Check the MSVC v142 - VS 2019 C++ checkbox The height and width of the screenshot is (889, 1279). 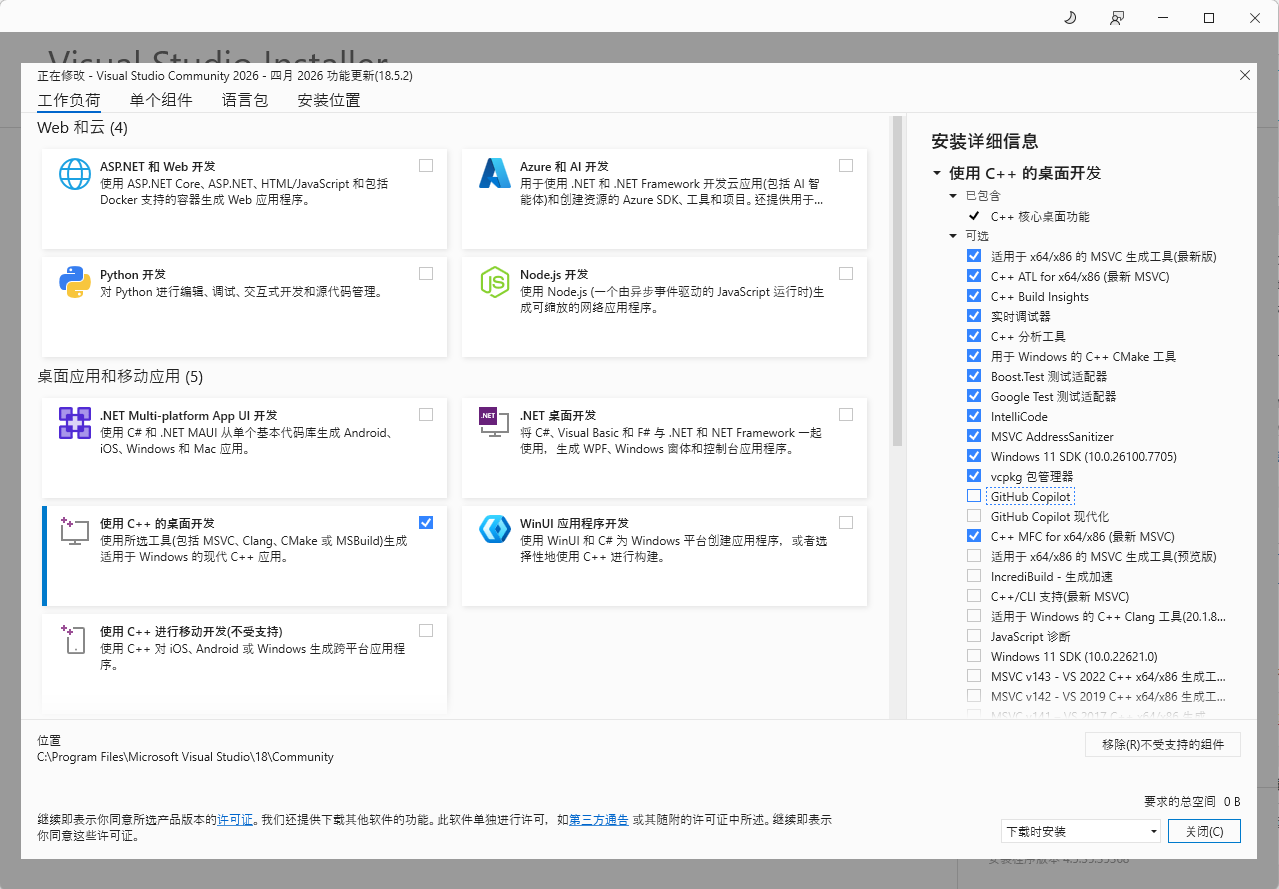pos(974,696)
